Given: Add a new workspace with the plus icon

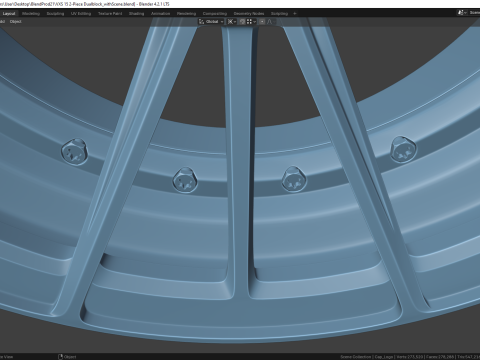Looking at the screenshot, I should tap(295, 14).
